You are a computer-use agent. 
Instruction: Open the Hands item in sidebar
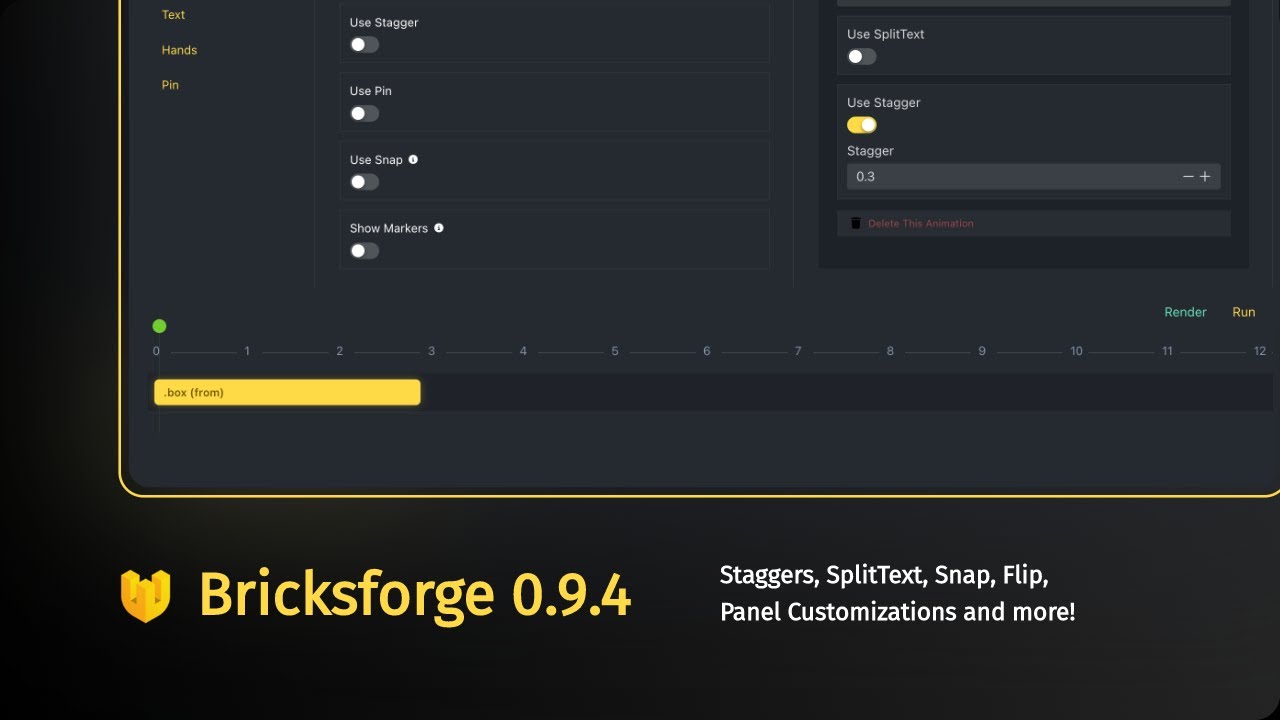coord(179,50)
